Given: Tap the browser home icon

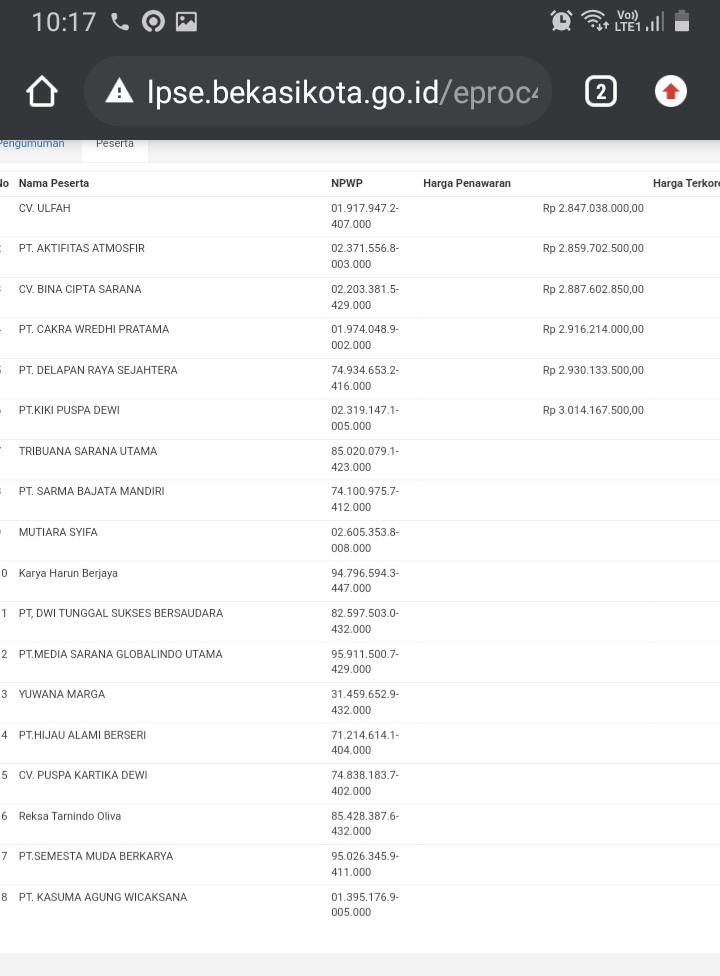Looking at the screenshot, I should pyautogui.click(x=42, y=92).
